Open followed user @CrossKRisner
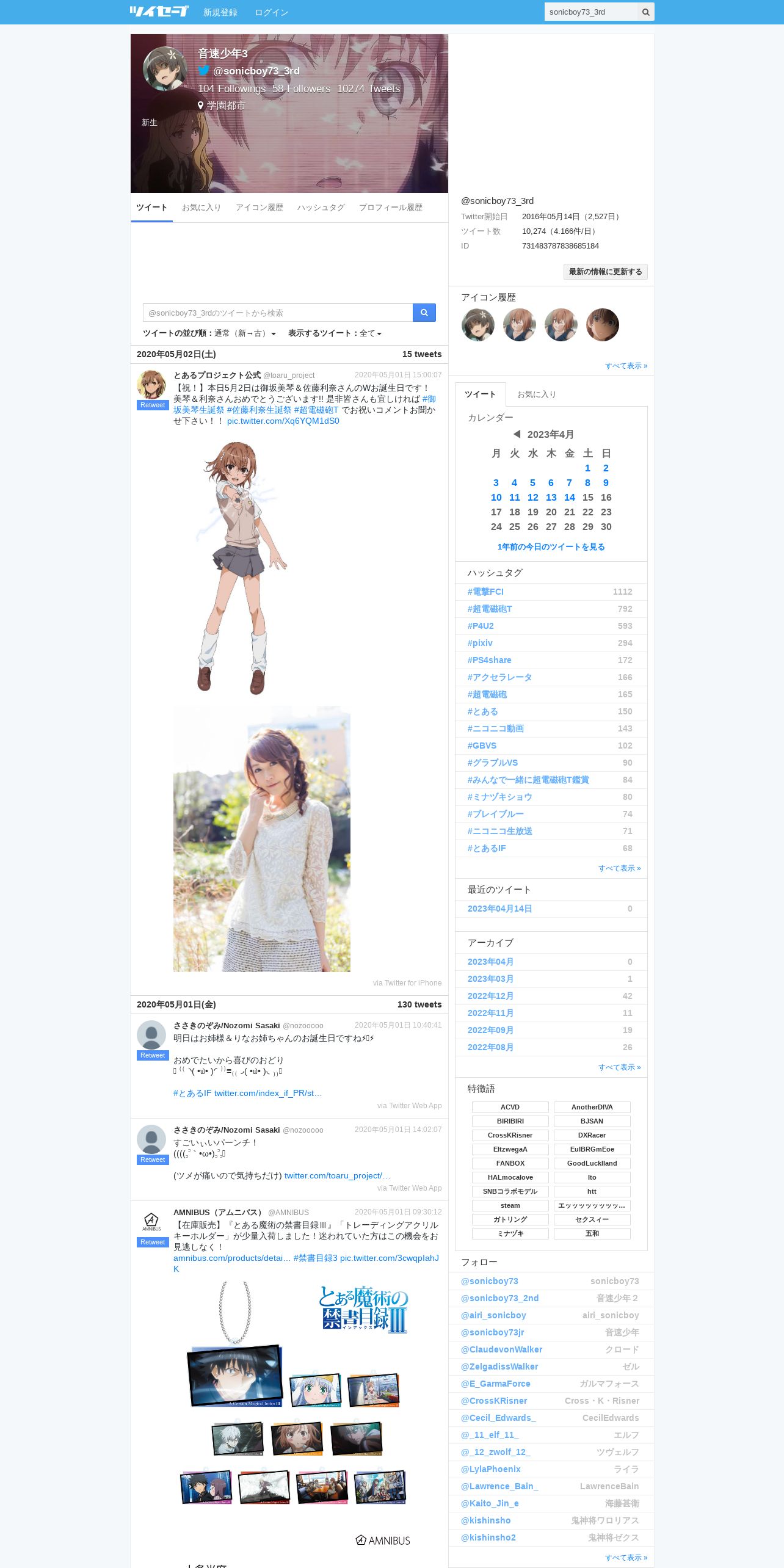 point(494,1401)
